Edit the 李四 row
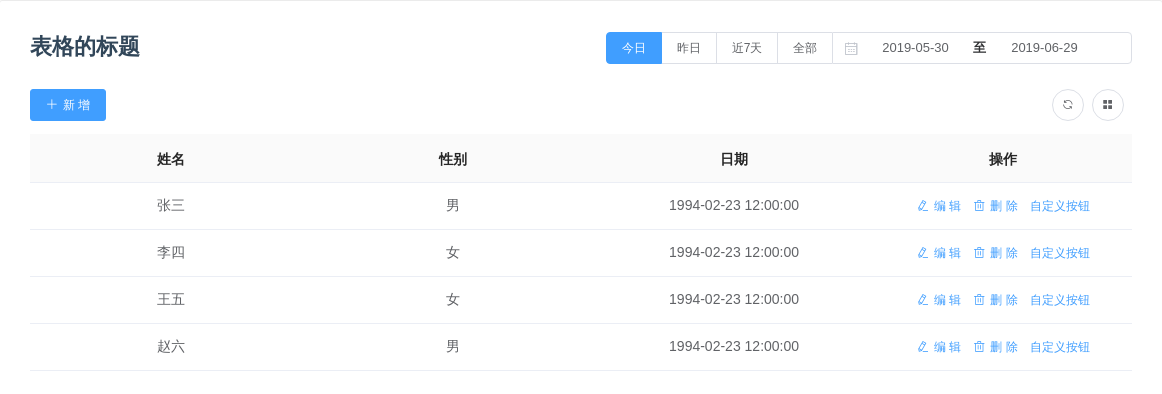Image resolution: width=1162 pixels, height=394 pixels. 939,253
